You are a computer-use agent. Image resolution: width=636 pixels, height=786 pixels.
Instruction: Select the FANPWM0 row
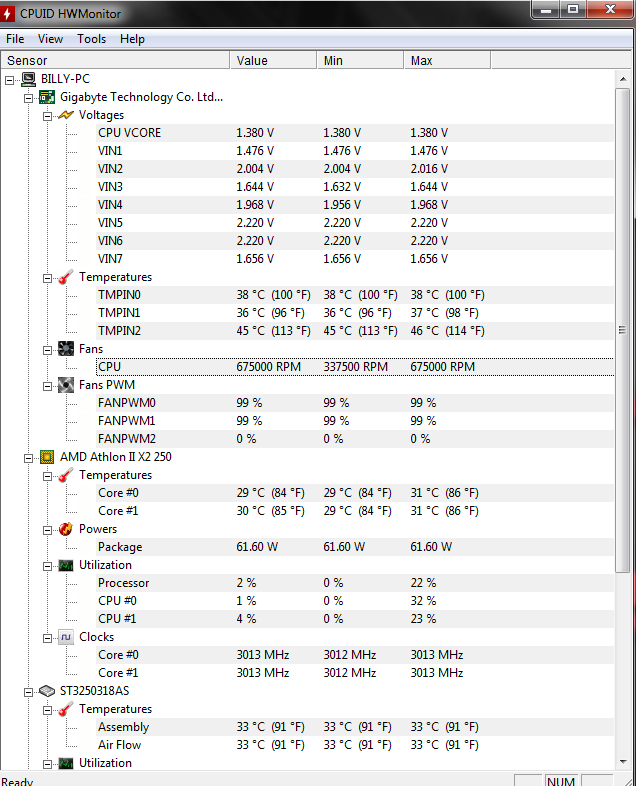[355, 403]
